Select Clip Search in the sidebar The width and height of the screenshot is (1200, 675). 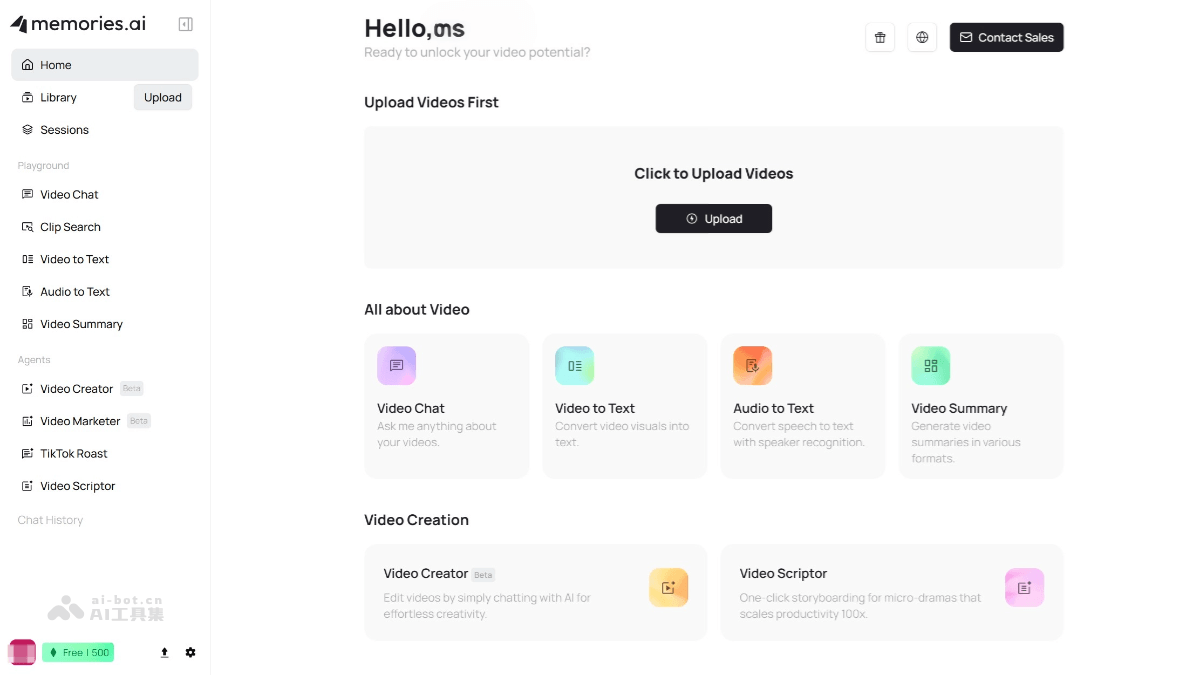click(70, 227)
